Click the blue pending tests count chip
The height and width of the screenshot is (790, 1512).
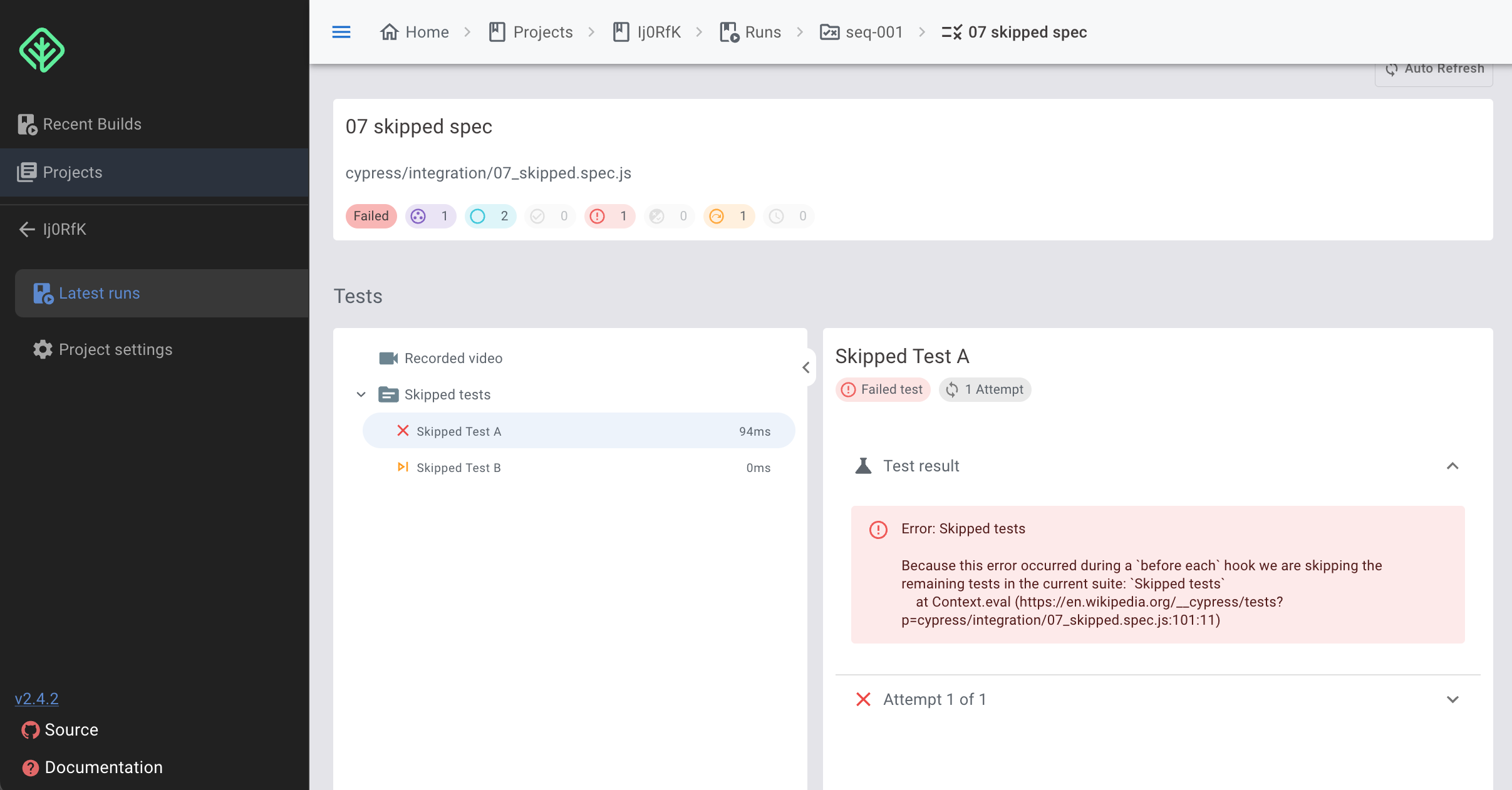pyautogui.click(x=490, y=216)
